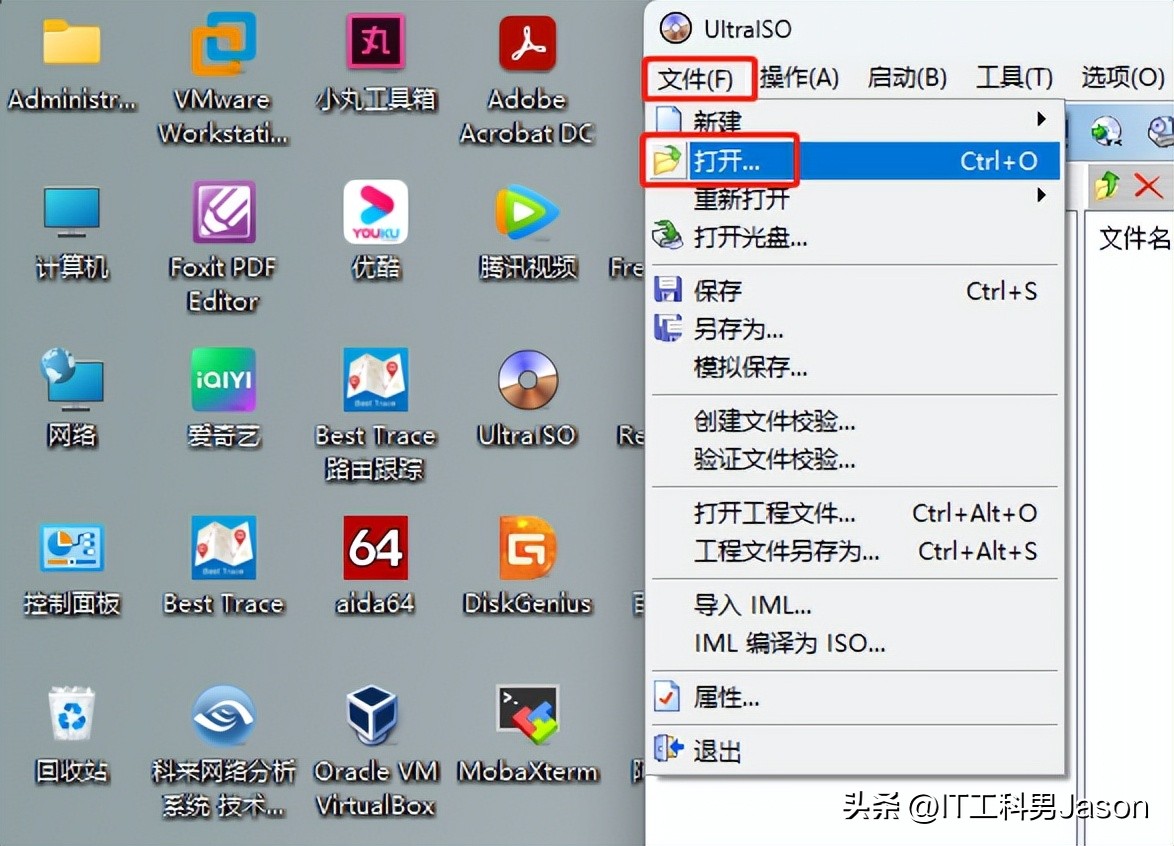Launch the 腾讯视频 video app

point(526,211)
